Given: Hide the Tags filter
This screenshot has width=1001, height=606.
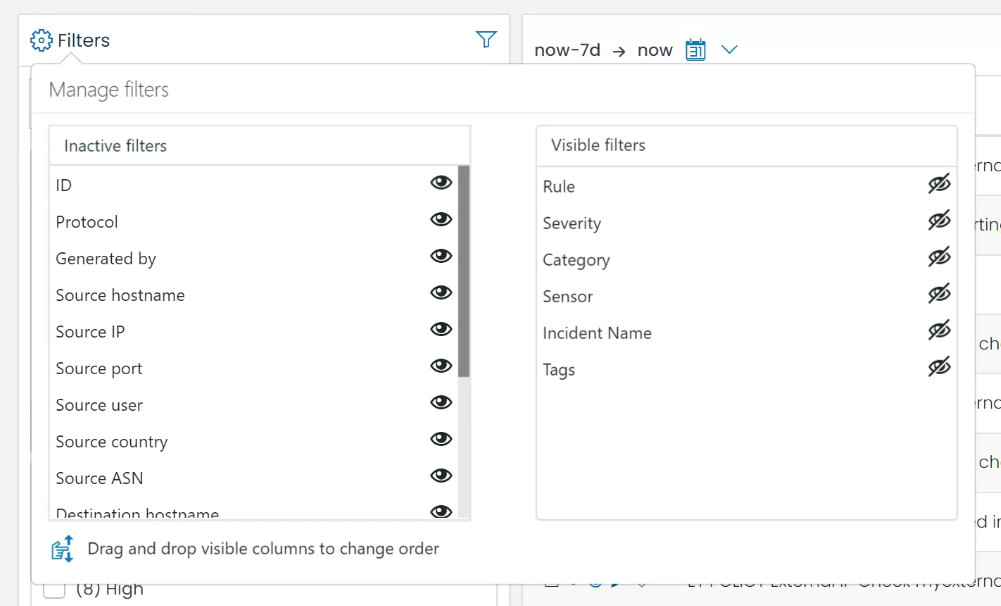Looking at the screenshot, I should pyautogui.click(x=939, y=367).
